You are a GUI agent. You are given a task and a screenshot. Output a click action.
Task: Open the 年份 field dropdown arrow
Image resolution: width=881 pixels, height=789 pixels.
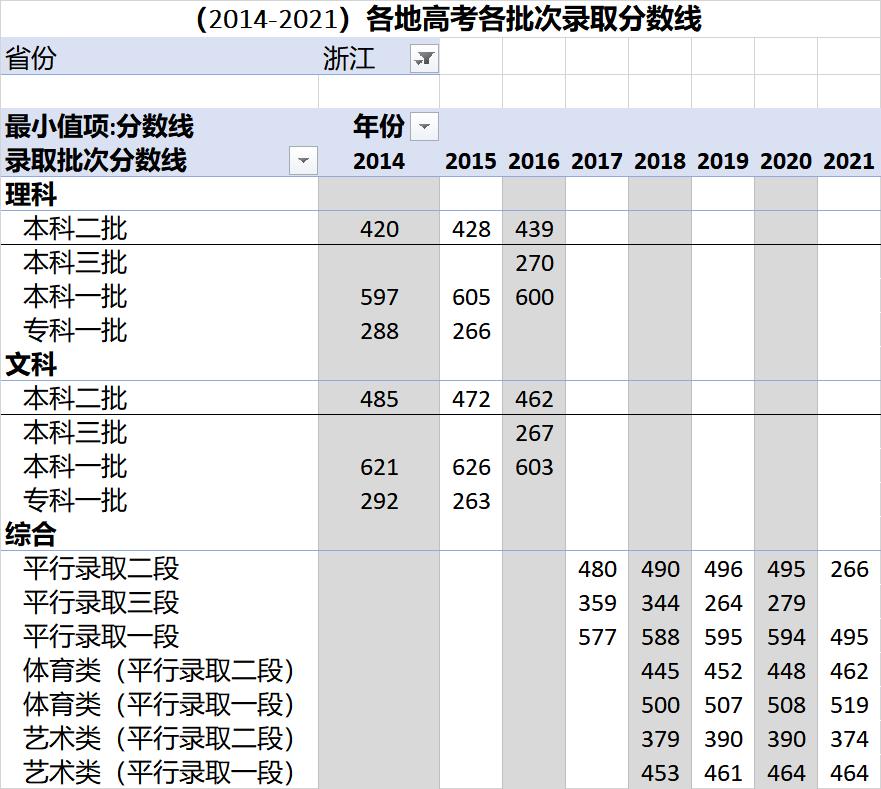424,128
